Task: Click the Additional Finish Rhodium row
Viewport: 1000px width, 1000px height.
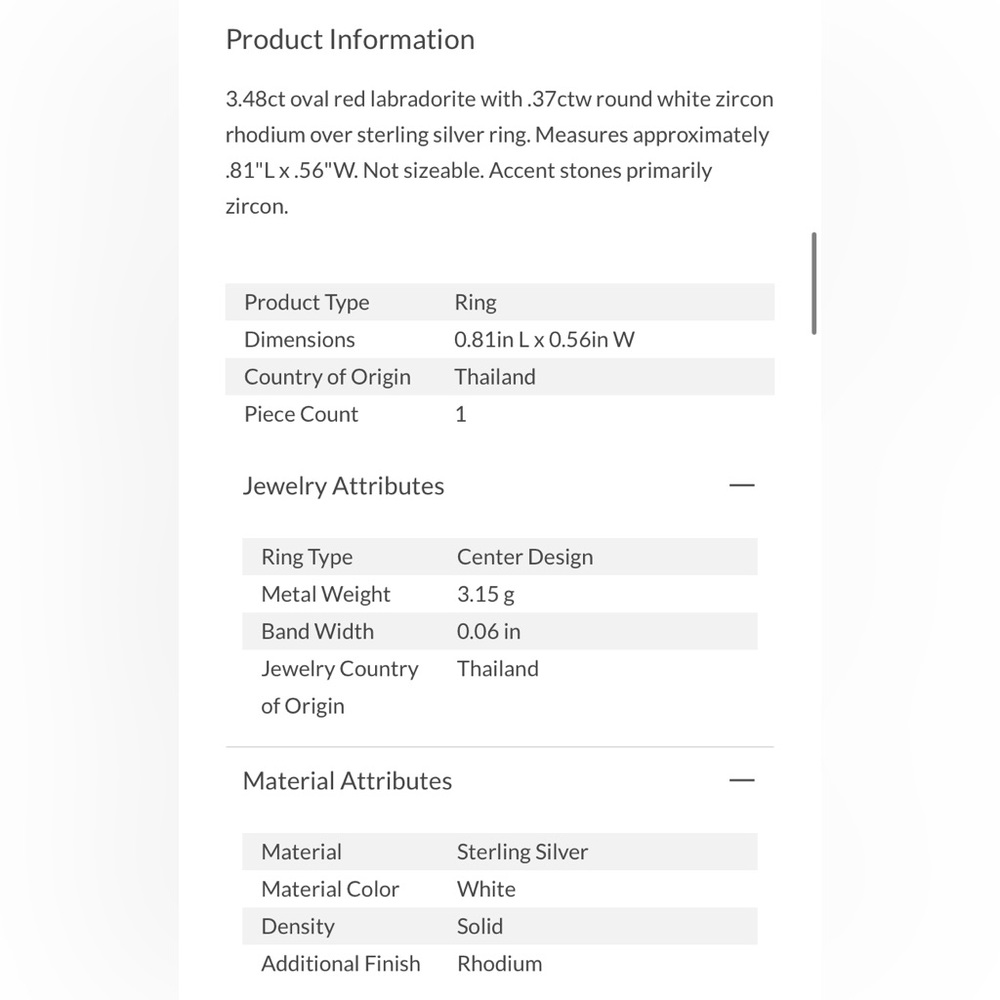Action: click(500, 963)
